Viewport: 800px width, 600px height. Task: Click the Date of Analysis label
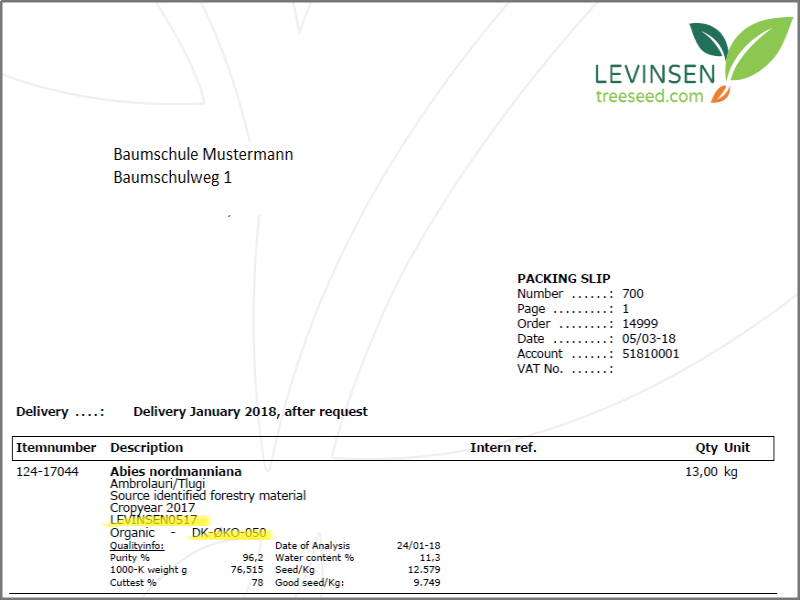pos(313,546)
